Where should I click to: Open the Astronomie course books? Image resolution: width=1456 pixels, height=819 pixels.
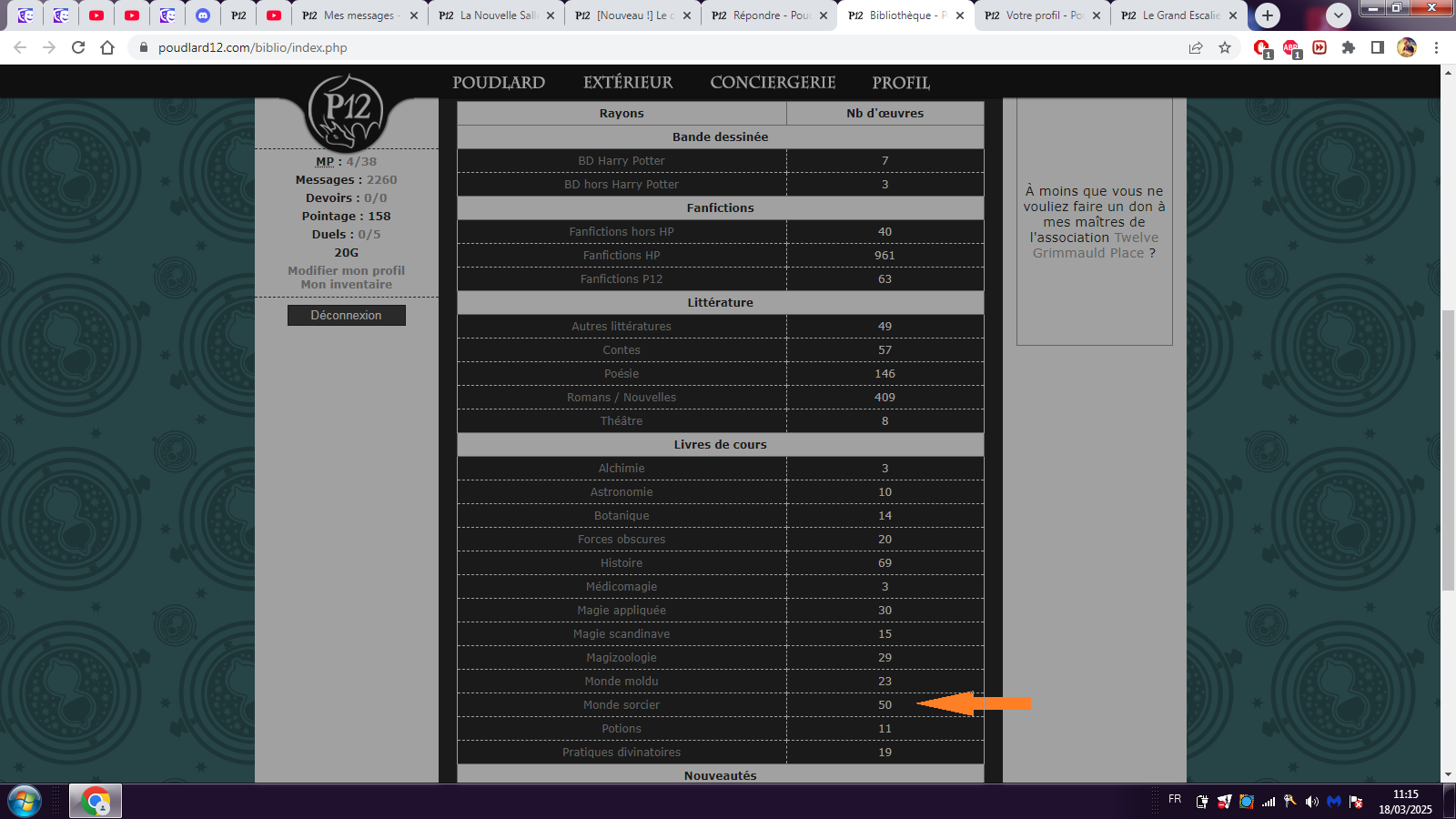tap(622, 492)
